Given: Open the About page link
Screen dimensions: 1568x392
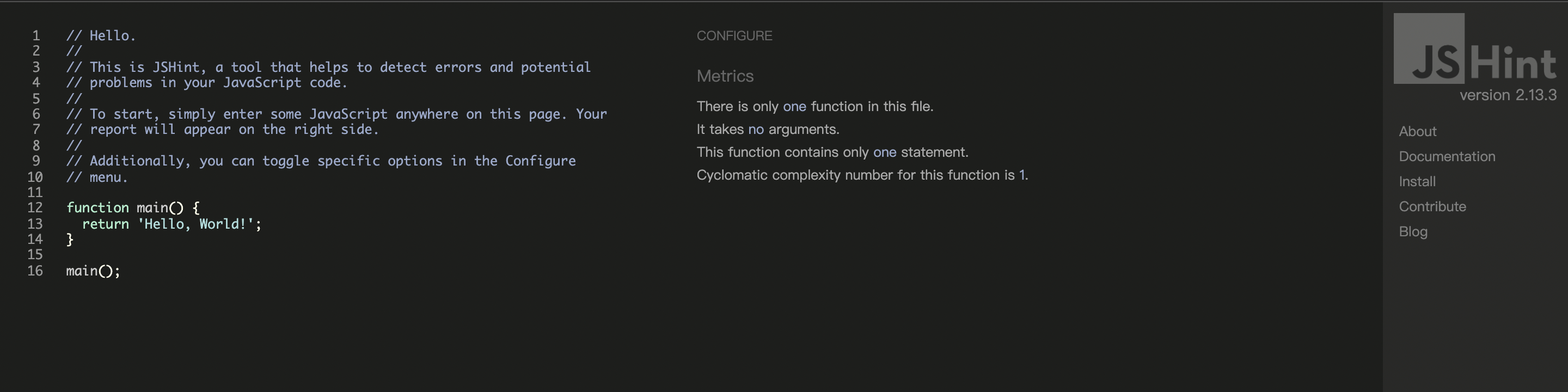Looking at the screenshot, I should point(1417,131).
